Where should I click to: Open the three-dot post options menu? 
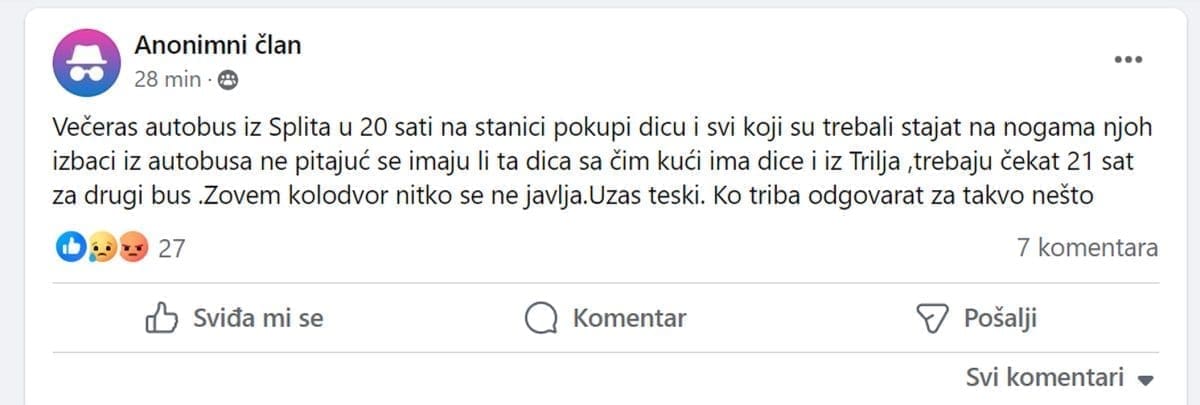[1128, 59]
